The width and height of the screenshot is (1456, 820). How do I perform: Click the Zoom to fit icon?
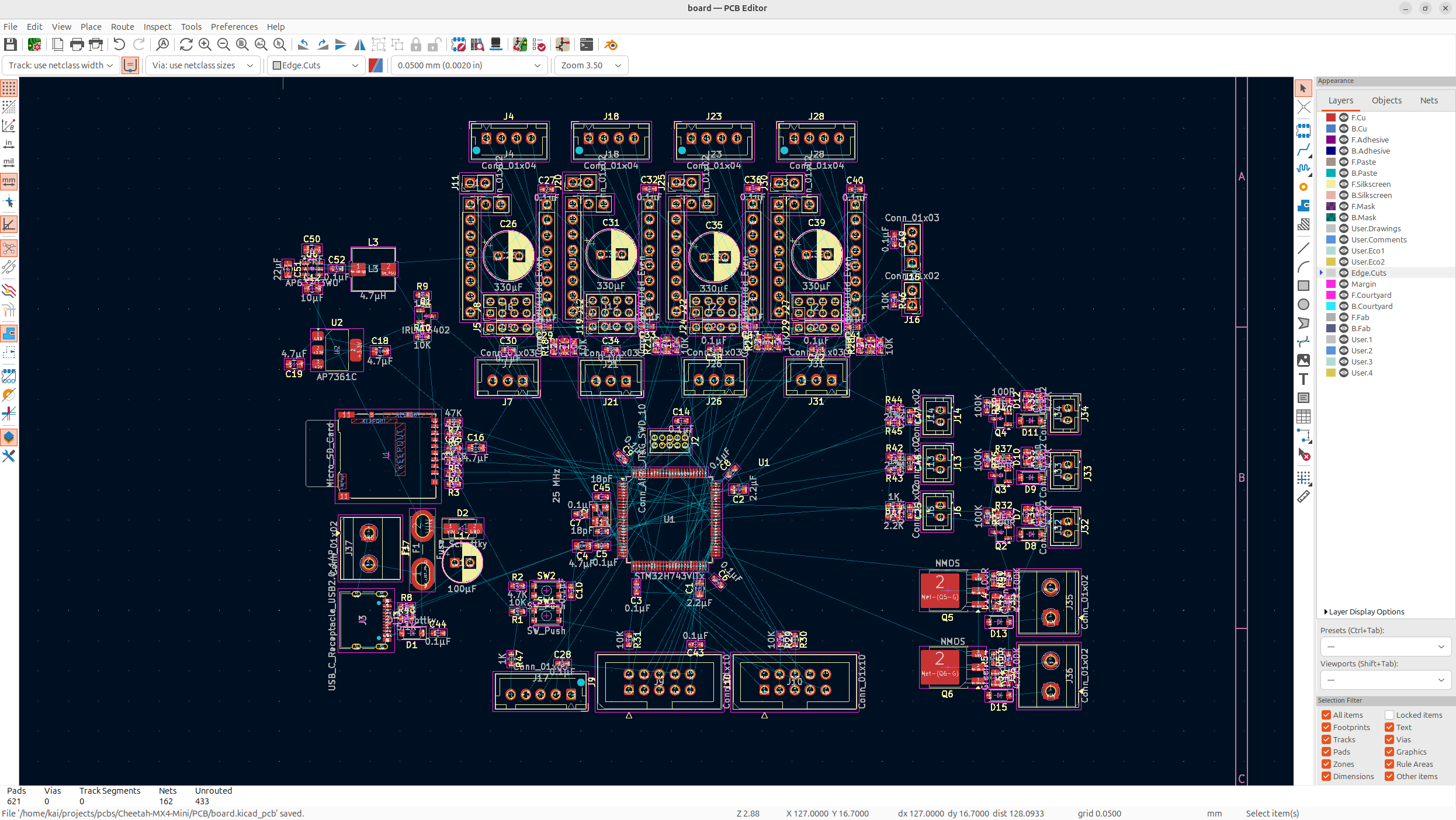tap(242, 44)
